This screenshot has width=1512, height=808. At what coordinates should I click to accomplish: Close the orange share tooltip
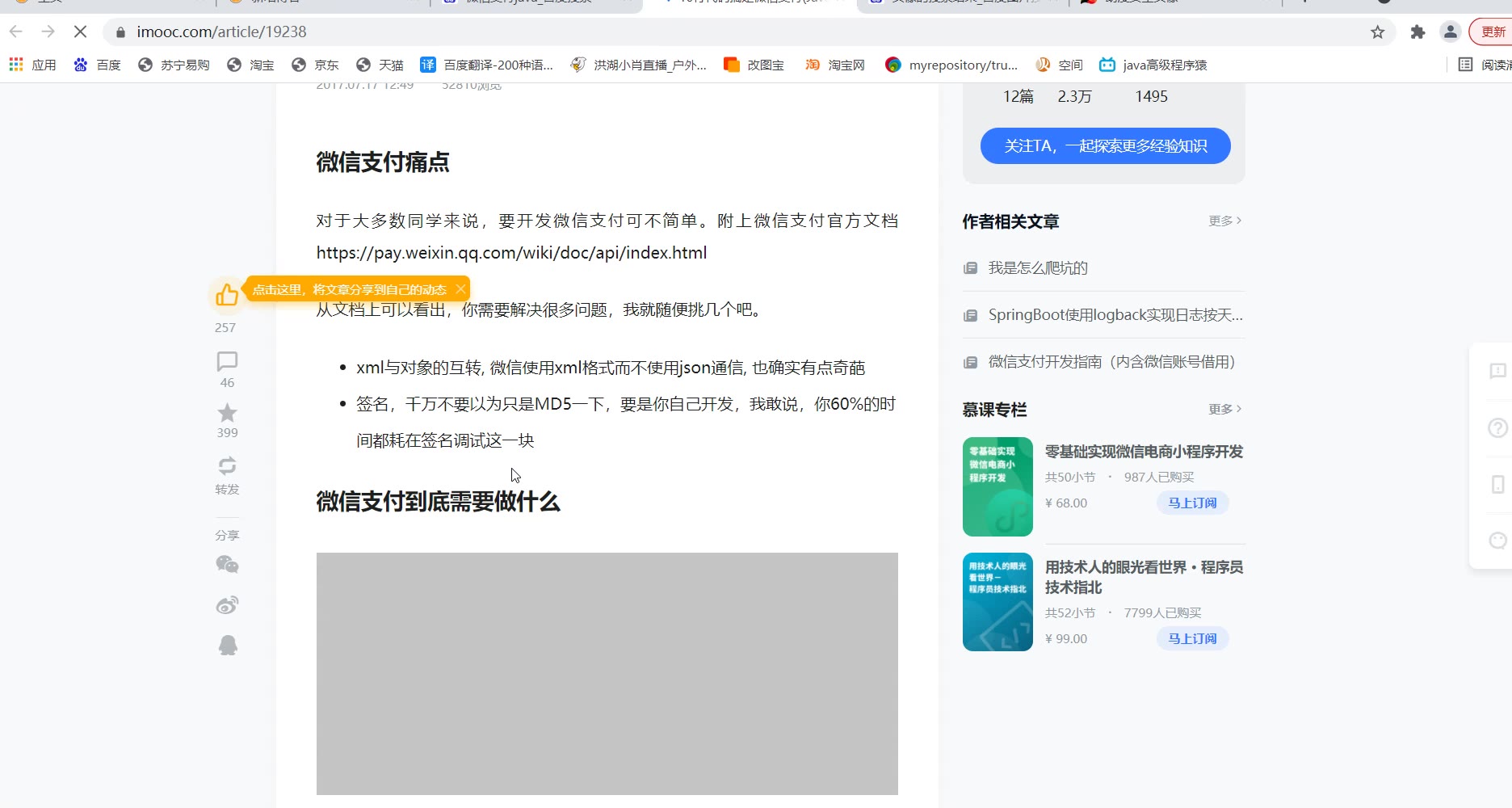460,289
